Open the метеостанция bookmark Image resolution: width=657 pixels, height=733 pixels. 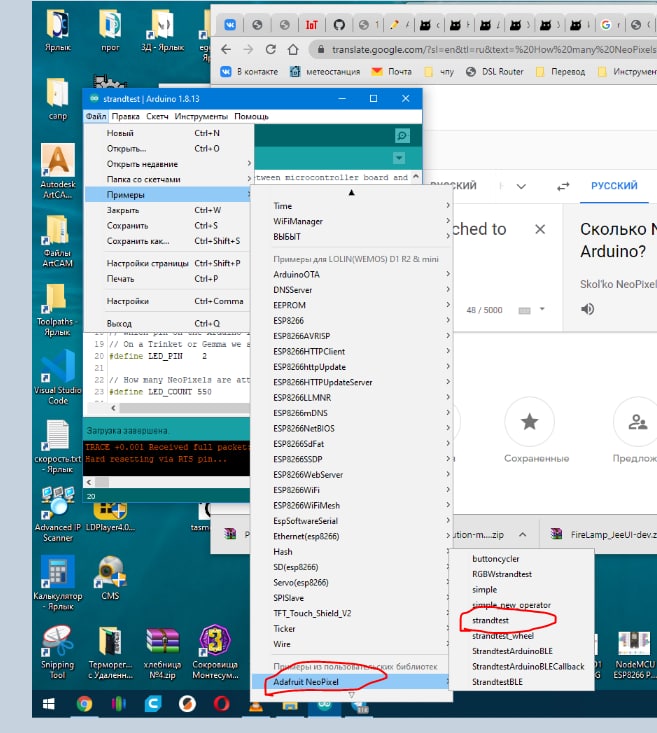point(325,72)
